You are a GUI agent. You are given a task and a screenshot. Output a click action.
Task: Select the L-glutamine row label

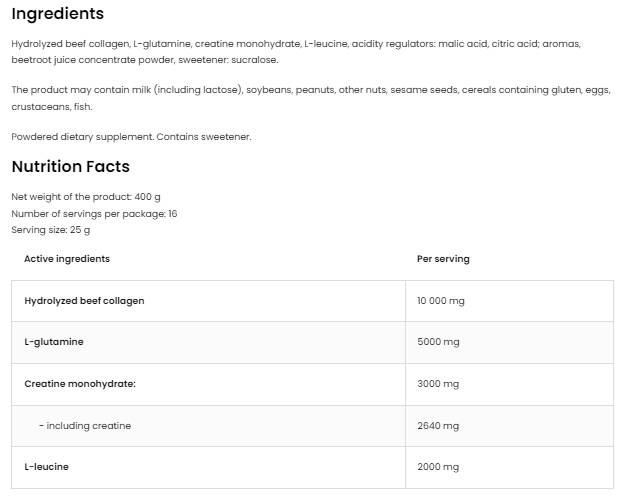(x=54, y=342)
